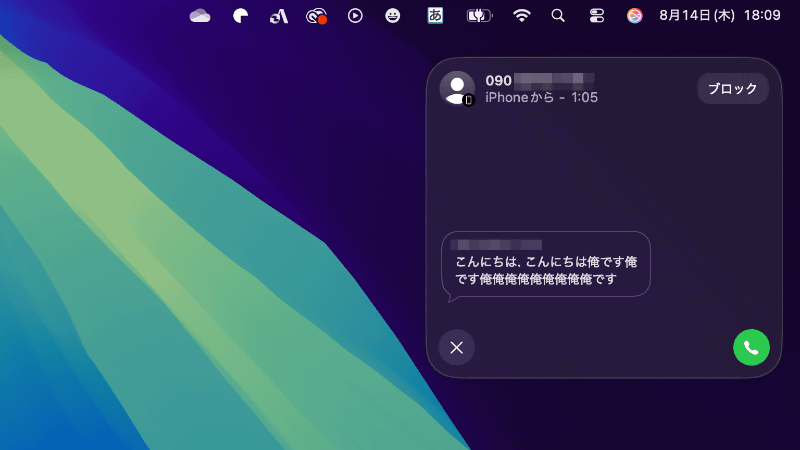Click the caller contact avatar
Screen dimensions: 800x450
point(457,88)
